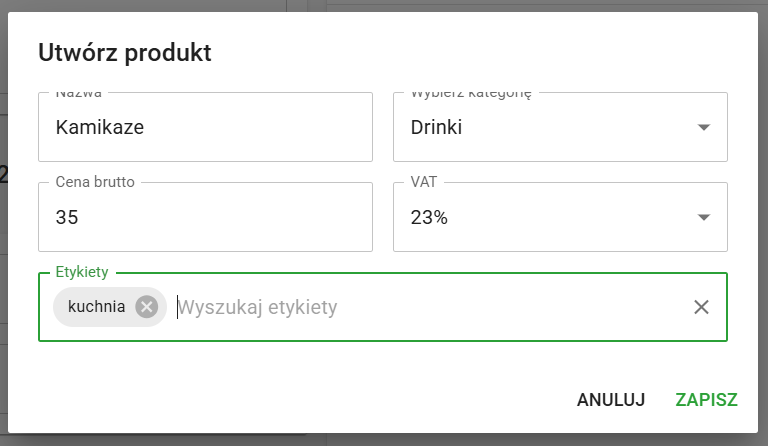Click the VAT label text
The height and width of the screenshot is (446, 768).
(424, 182)
